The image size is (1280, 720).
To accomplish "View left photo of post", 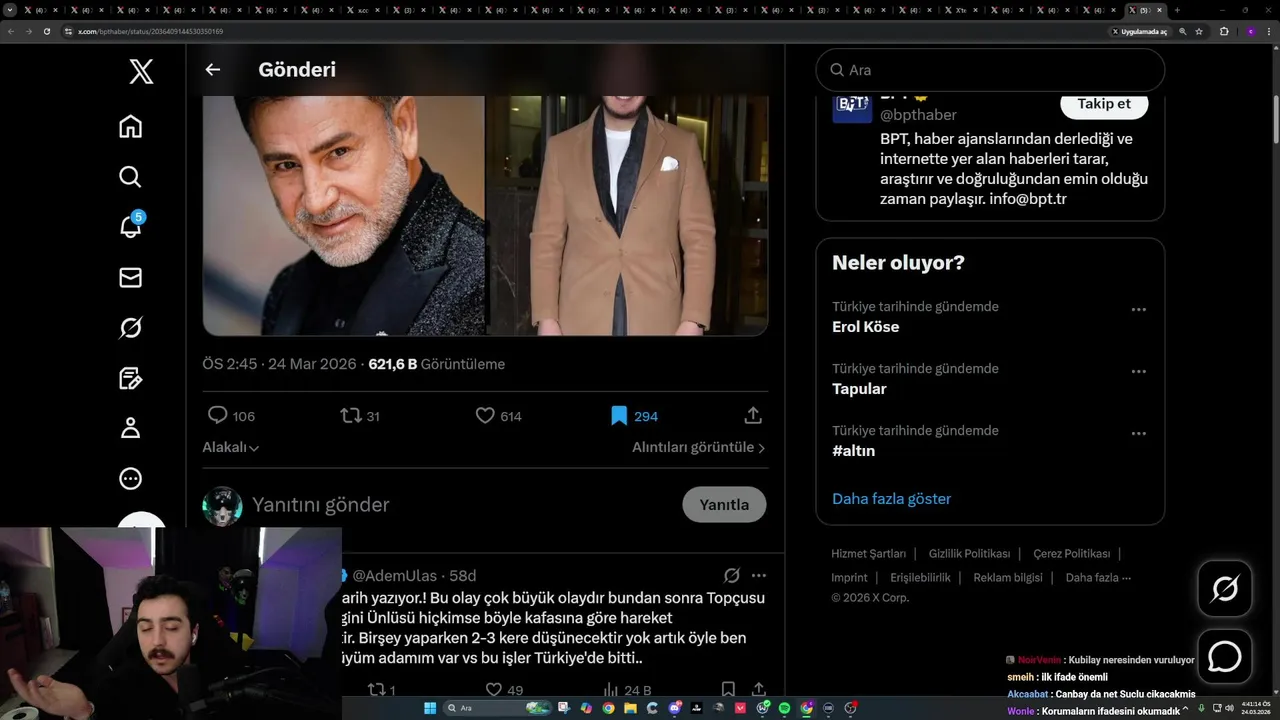I will pyautogui.click(x=343, y=215).
